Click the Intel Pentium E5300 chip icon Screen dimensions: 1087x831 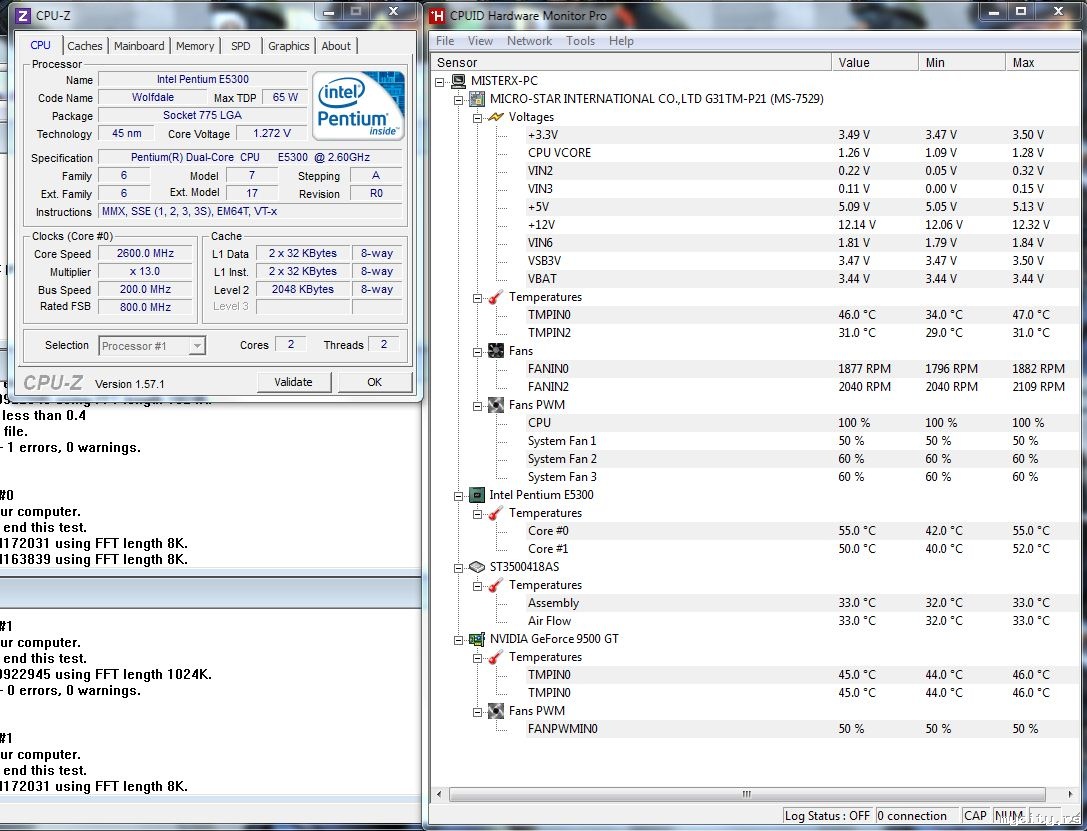click(x=477, y=495)
